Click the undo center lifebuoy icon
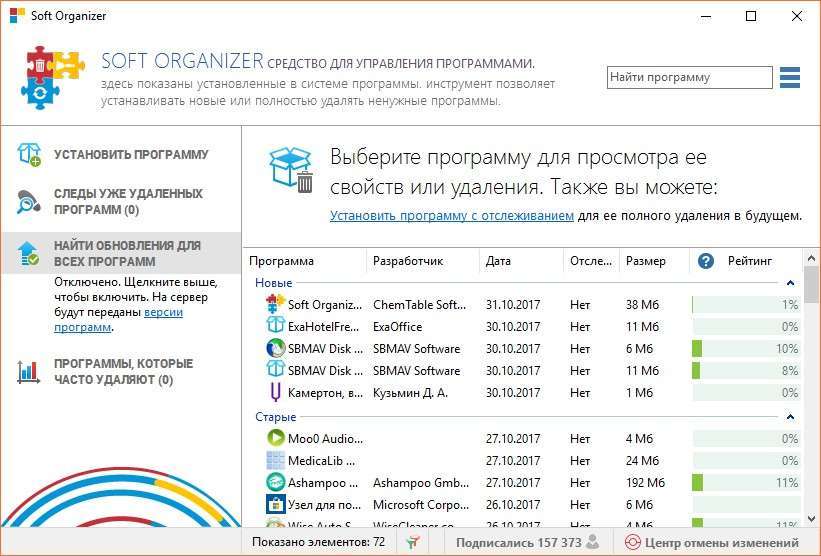 633,542
